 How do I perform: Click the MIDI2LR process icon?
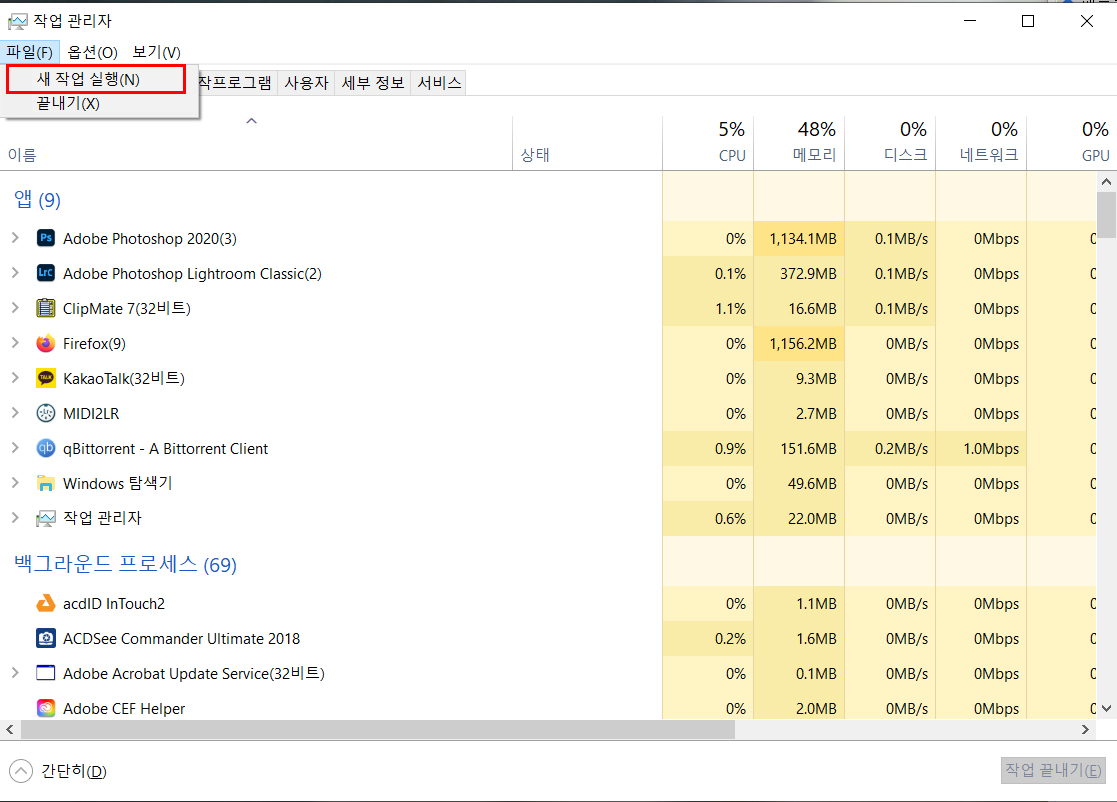point(46,413)
